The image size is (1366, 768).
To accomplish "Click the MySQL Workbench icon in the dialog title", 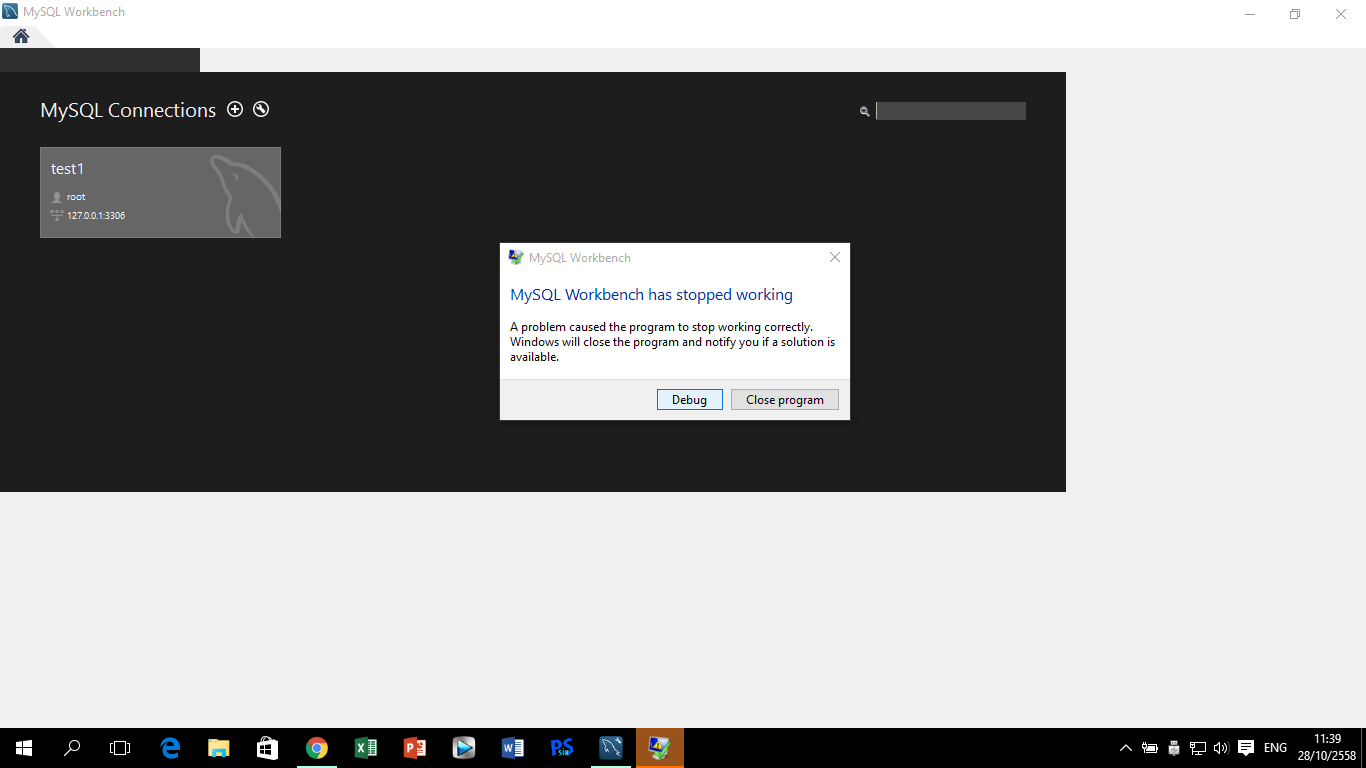I will click(x=516, y=257).
